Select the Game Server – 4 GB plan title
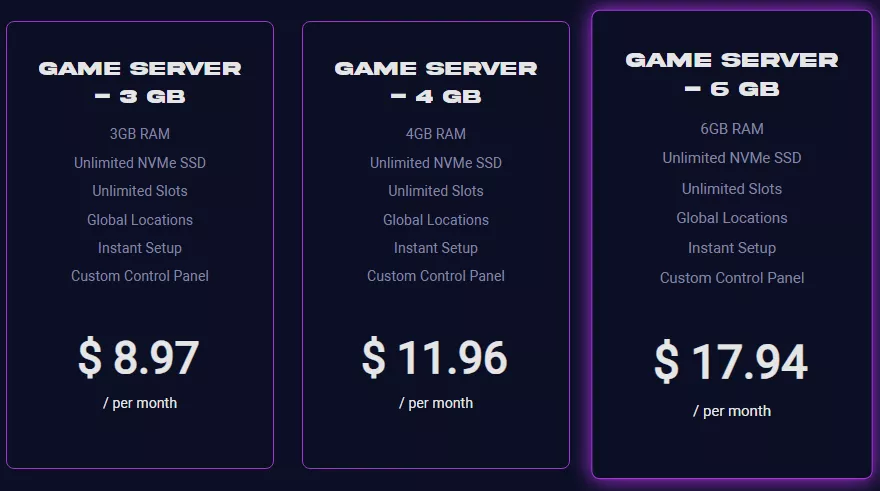 click(436, 82)
